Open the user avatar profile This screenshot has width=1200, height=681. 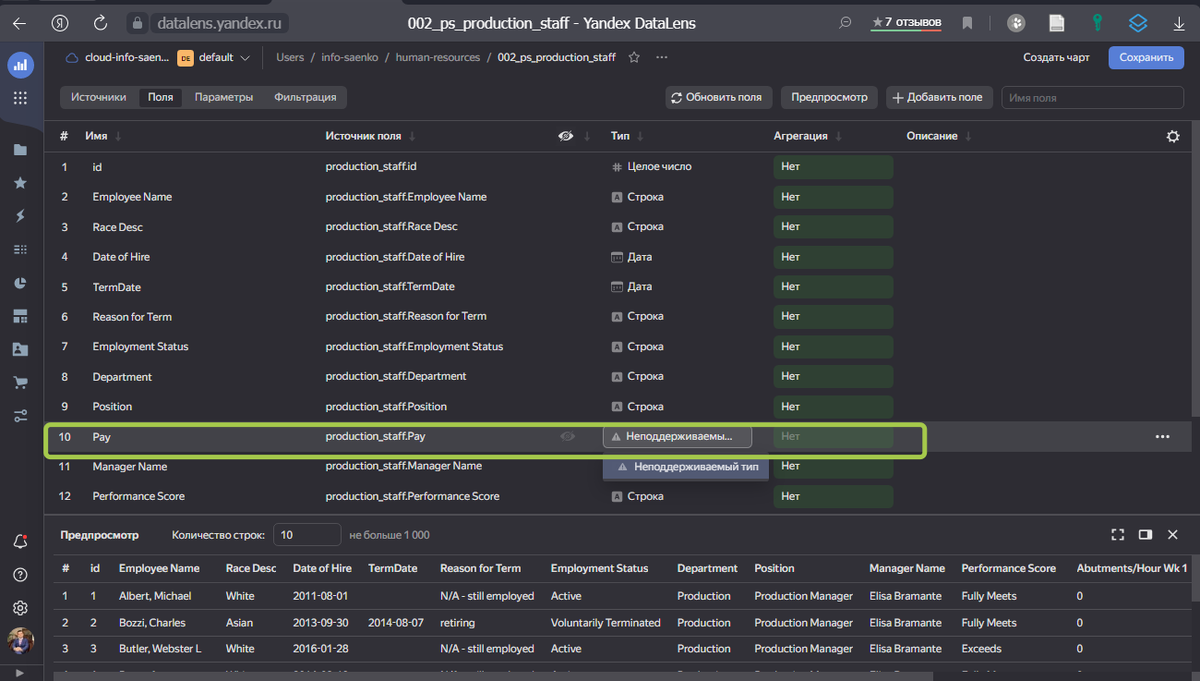(20, 640)
